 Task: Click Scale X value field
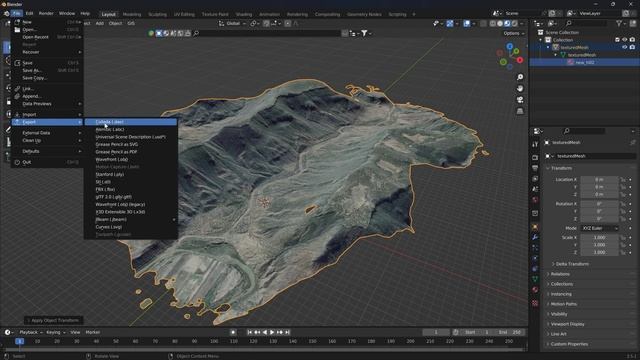599,238
